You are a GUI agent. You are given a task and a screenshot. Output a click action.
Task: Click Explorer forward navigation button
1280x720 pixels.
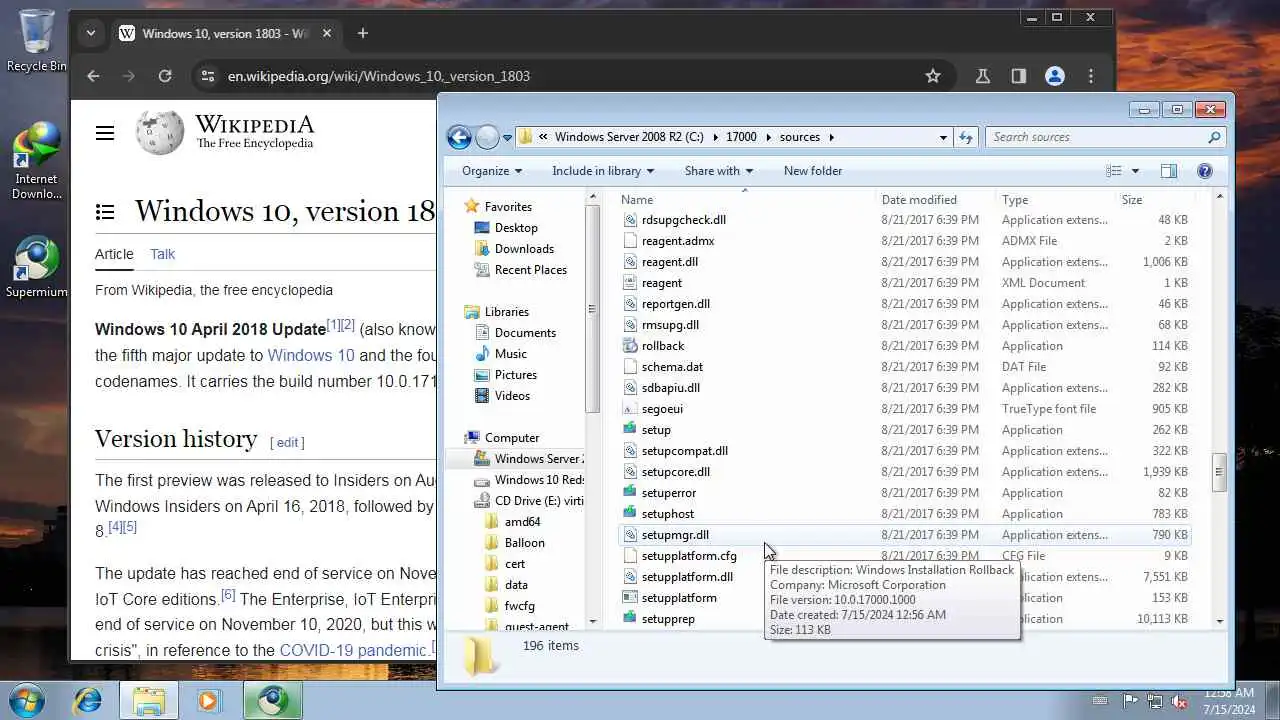487,137
